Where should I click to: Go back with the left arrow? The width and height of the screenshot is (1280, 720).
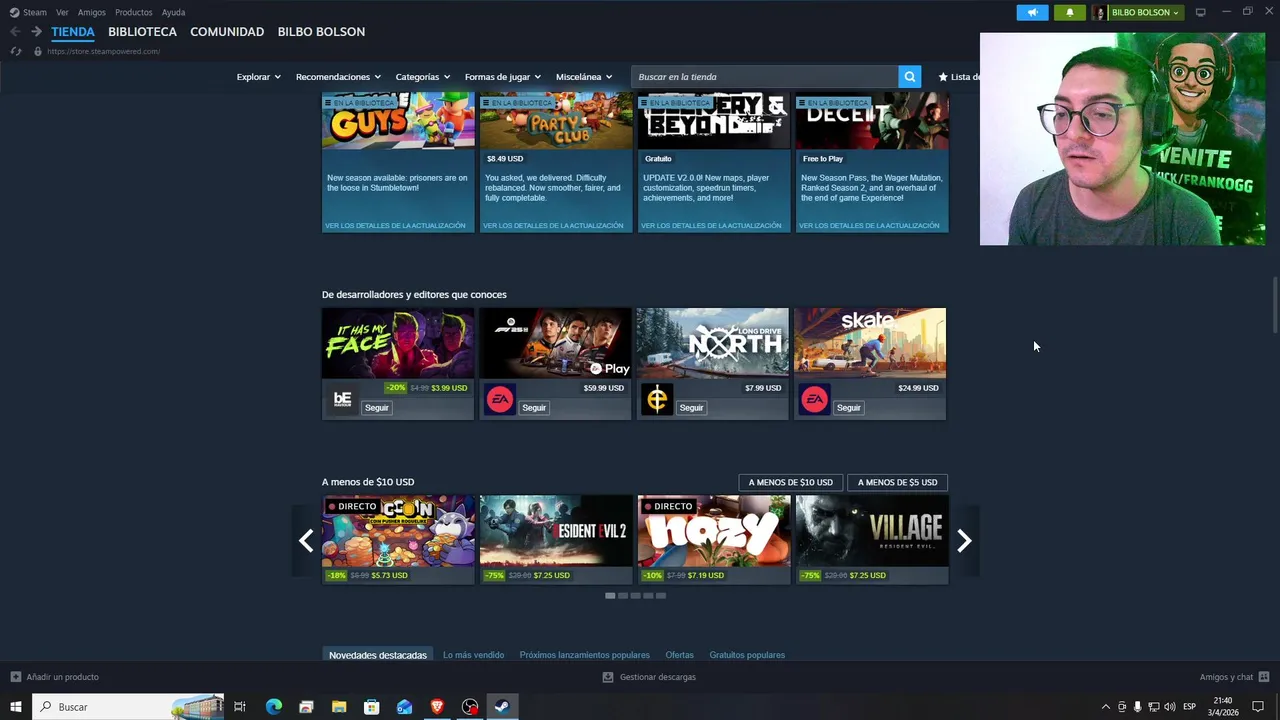coord(15,32)
